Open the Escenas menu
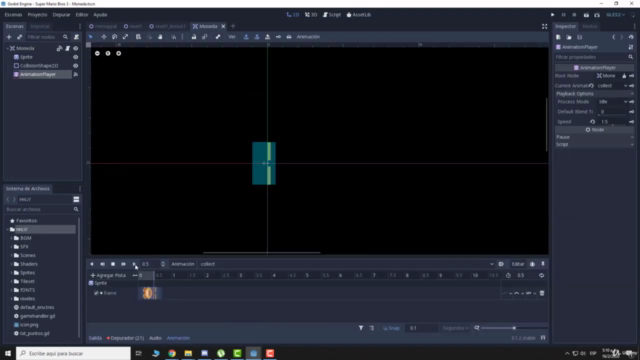This screenshot has width=640, height=360. coord(13,15)
